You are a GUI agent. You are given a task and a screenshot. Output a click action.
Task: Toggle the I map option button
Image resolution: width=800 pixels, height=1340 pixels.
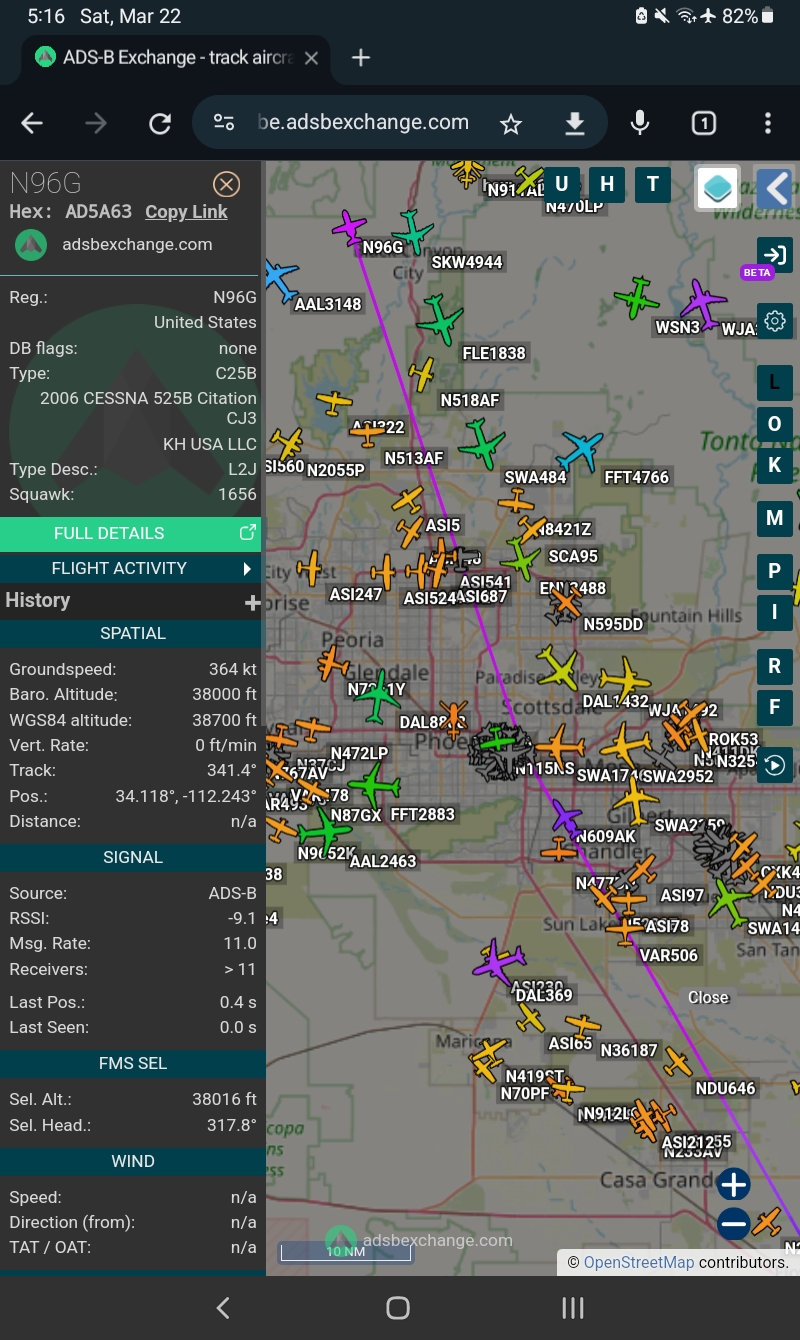774,613
